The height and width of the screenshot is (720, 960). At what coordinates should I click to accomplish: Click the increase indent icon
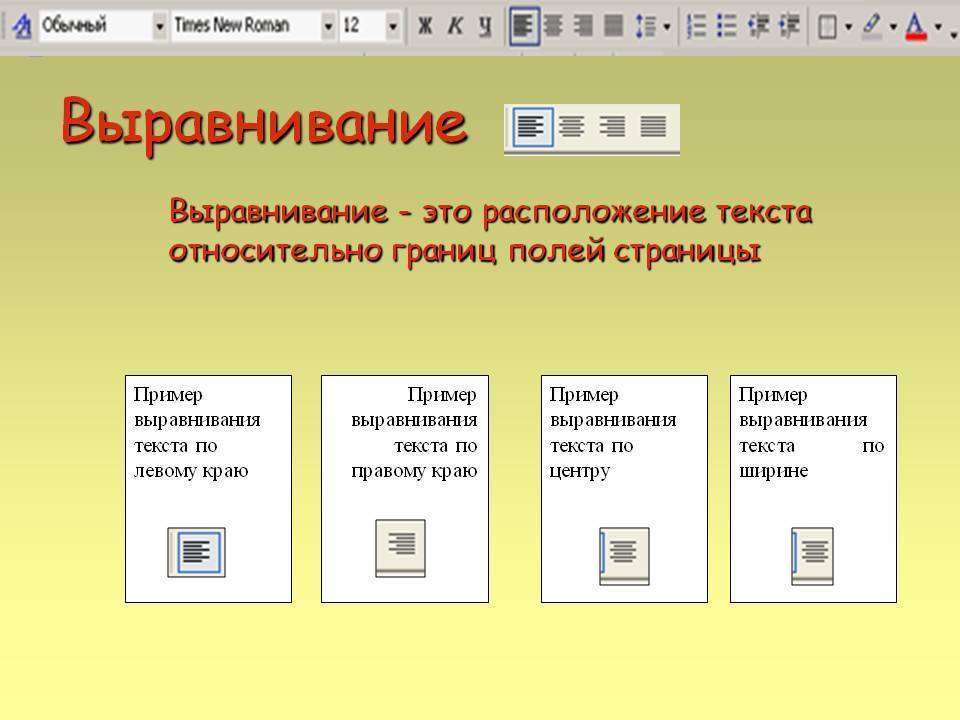coord(789,26)
